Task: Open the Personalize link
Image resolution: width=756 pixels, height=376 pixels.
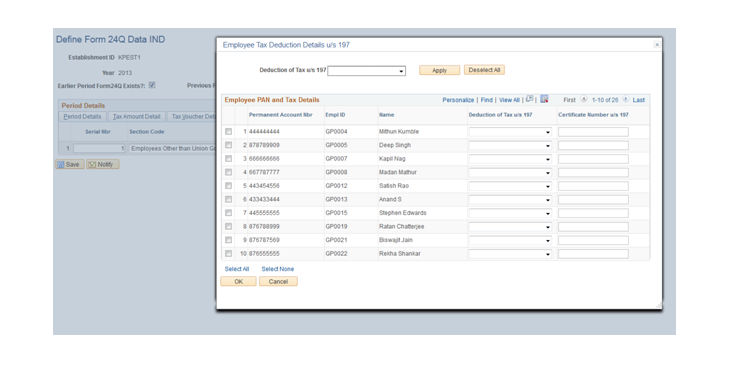Action: [x=458, y=100]
